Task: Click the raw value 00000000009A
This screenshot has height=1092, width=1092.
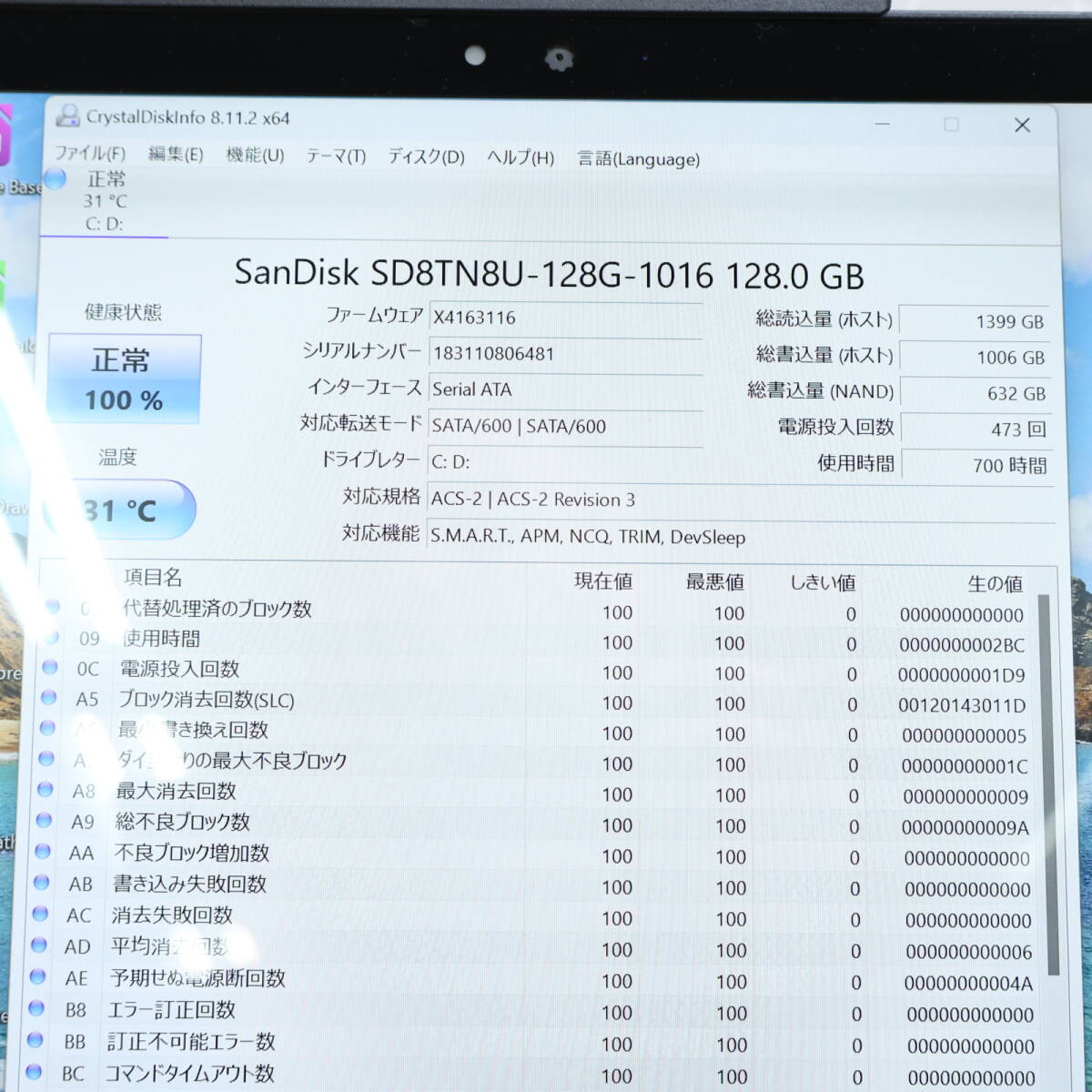Action: coord(966,828)
